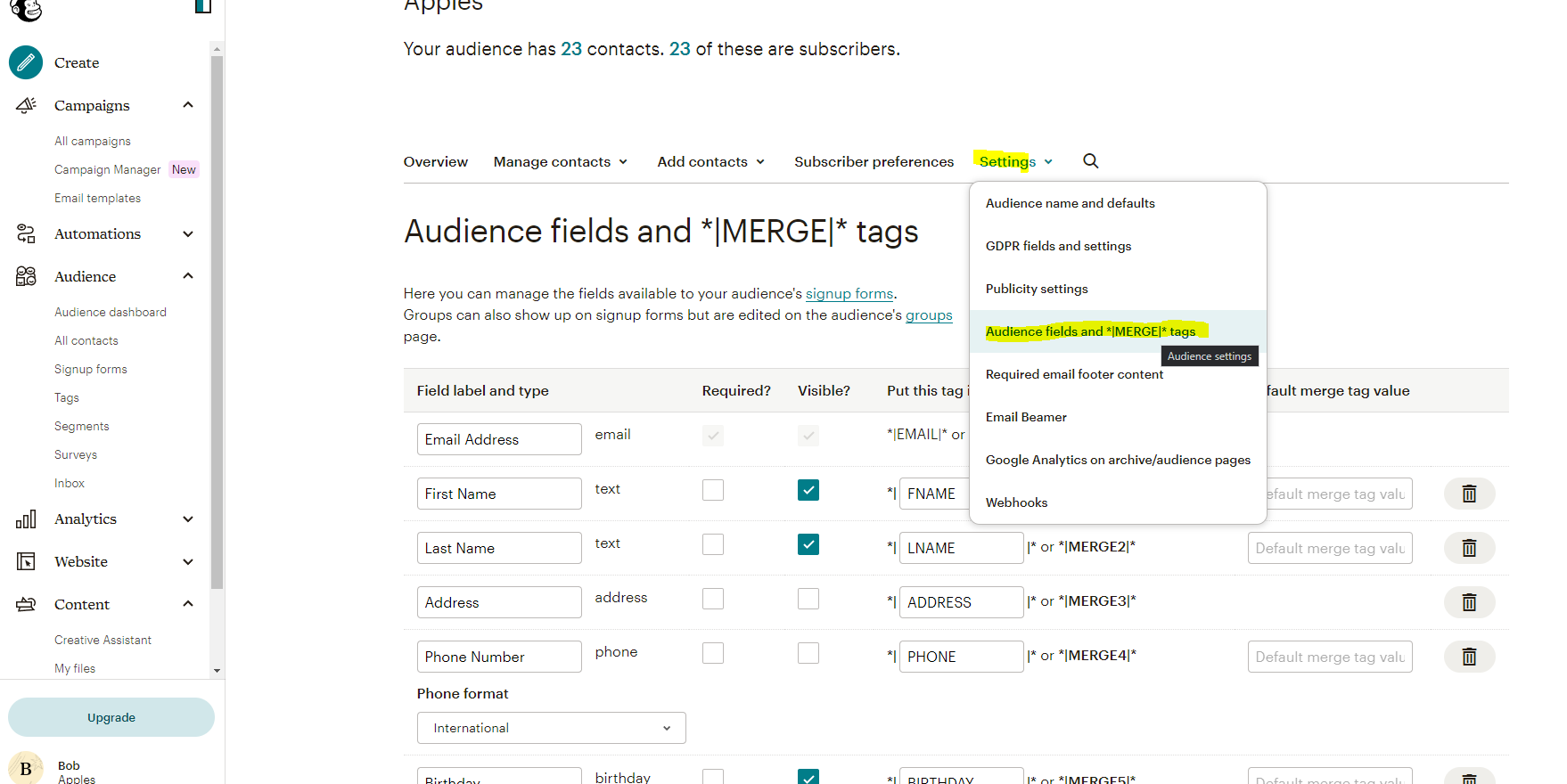Toggle Required checkbox for First Name

(x=713, y=490)
